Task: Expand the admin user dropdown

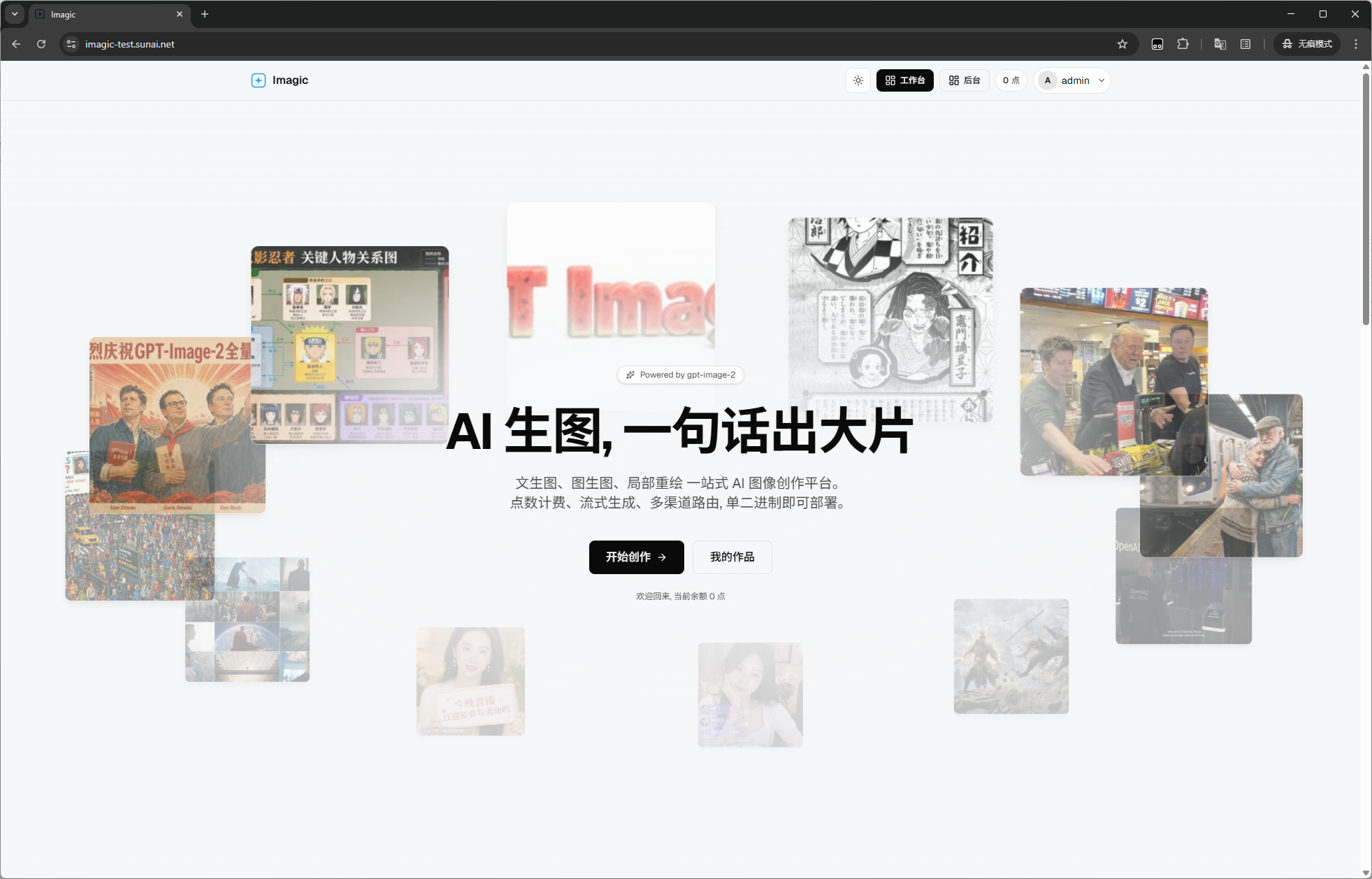Action: (x=1073, y=80)
